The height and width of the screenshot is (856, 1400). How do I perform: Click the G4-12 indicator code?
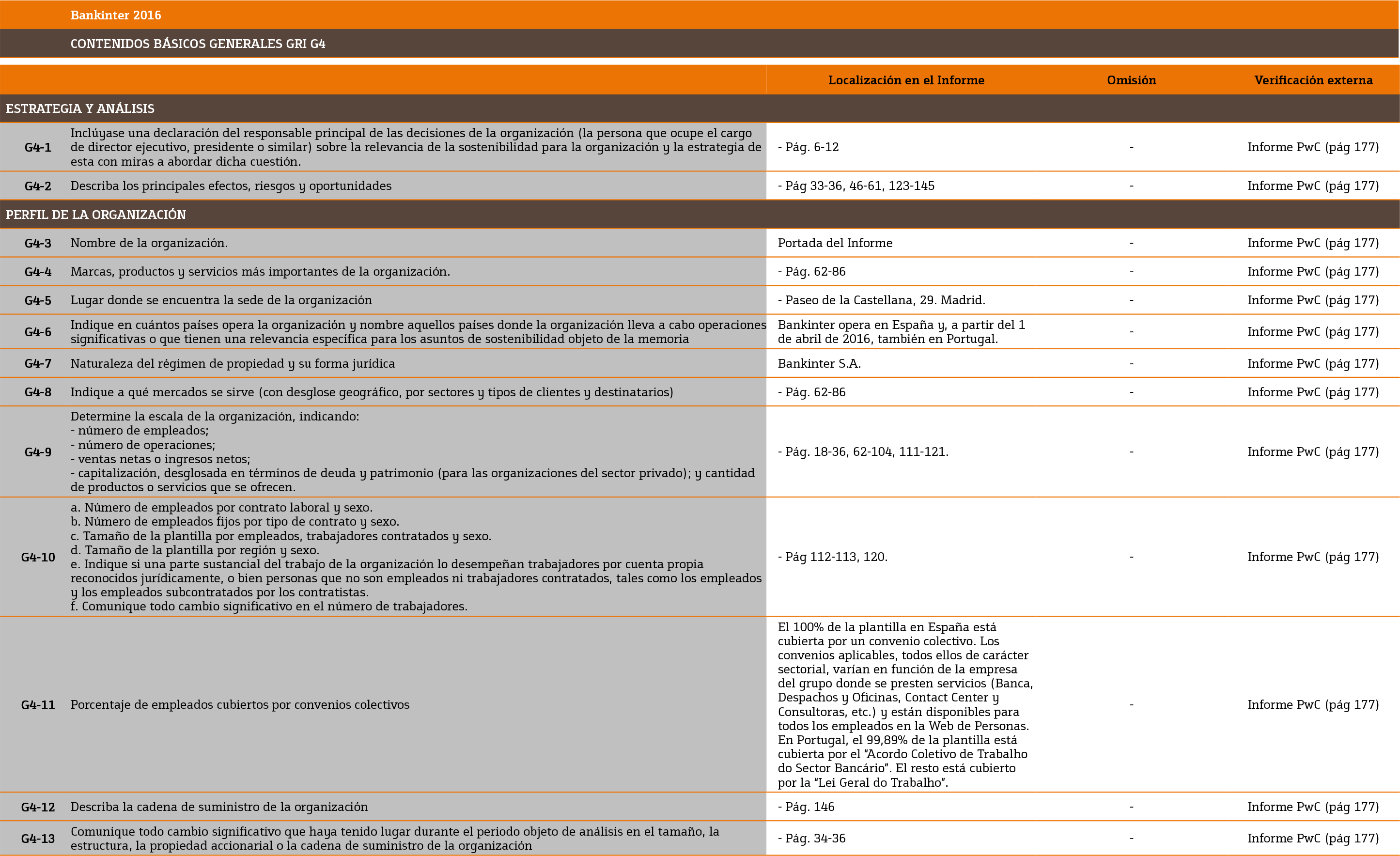38,807
